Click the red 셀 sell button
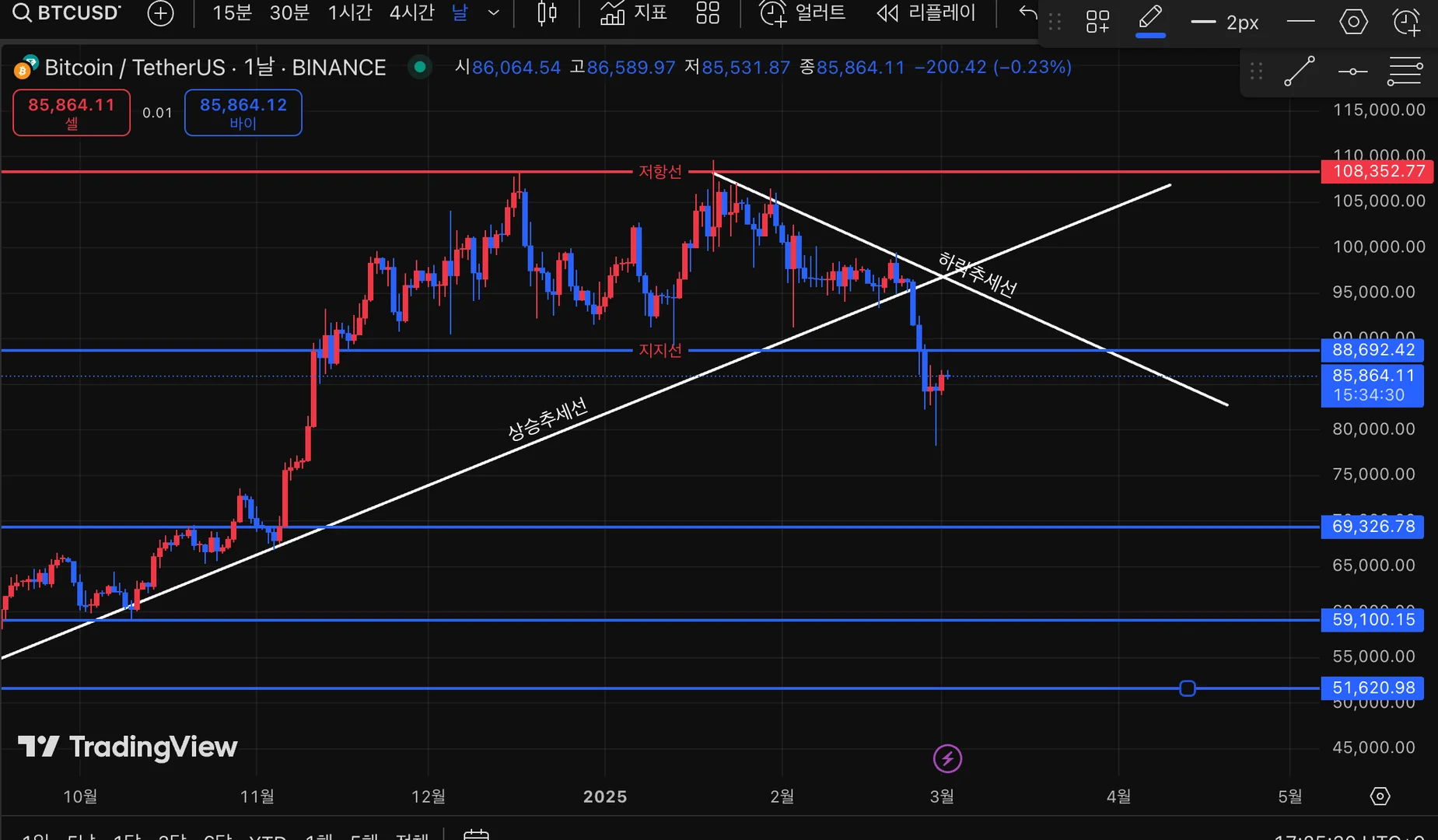The width and height of the screenshot is (1438, 840). click(72, 113)
